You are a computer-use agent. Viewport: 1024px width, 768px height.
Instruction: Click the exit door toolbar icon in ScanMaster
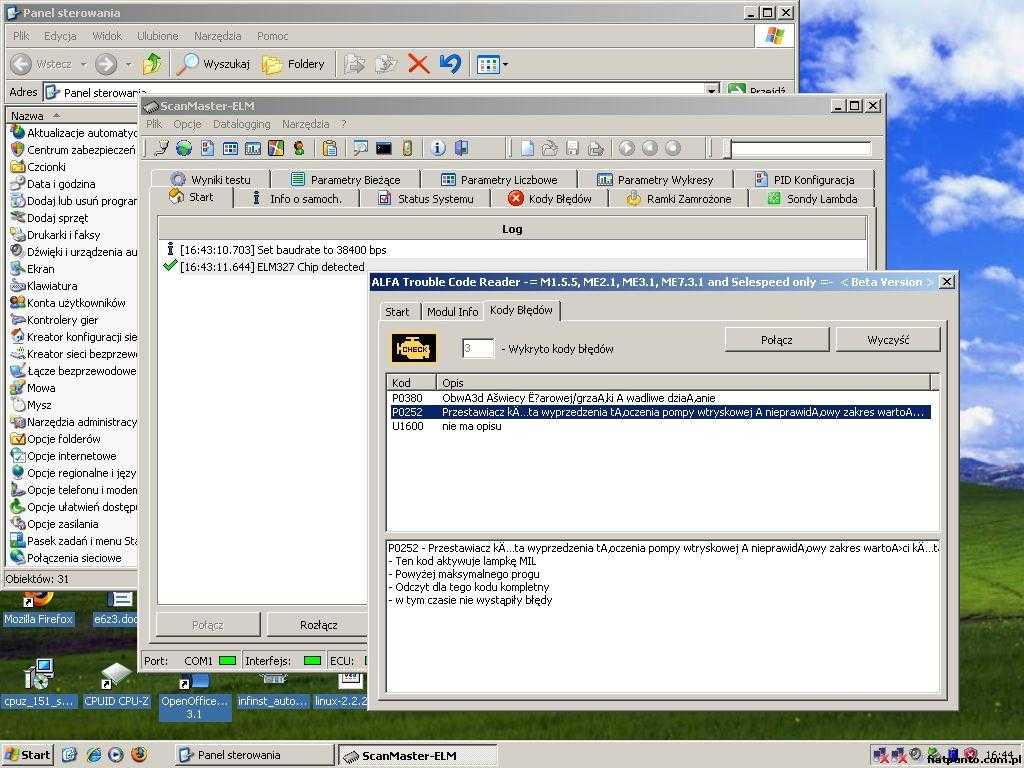[x=461, y=148]
